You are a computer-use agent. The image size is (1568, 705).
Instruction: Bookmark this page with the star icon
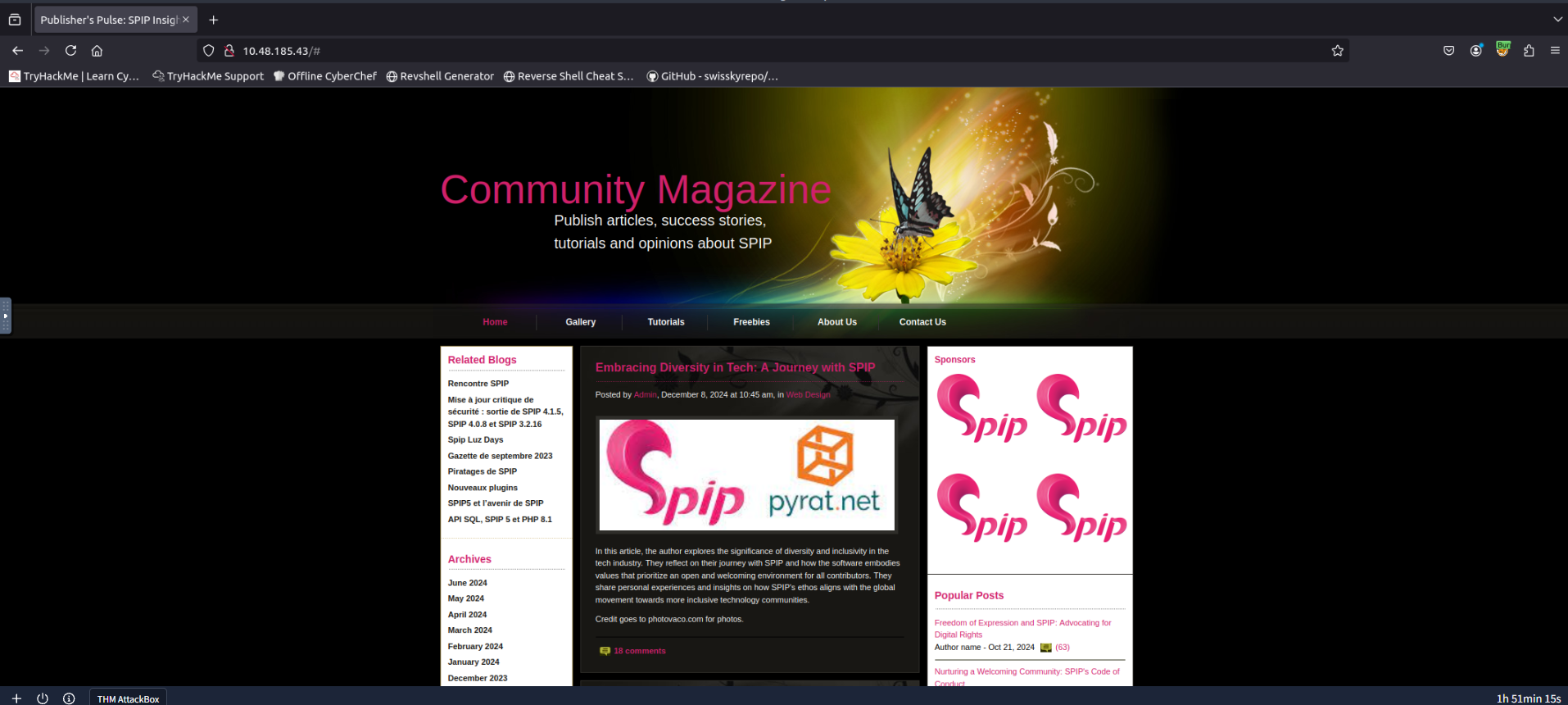click(1337, 51)
